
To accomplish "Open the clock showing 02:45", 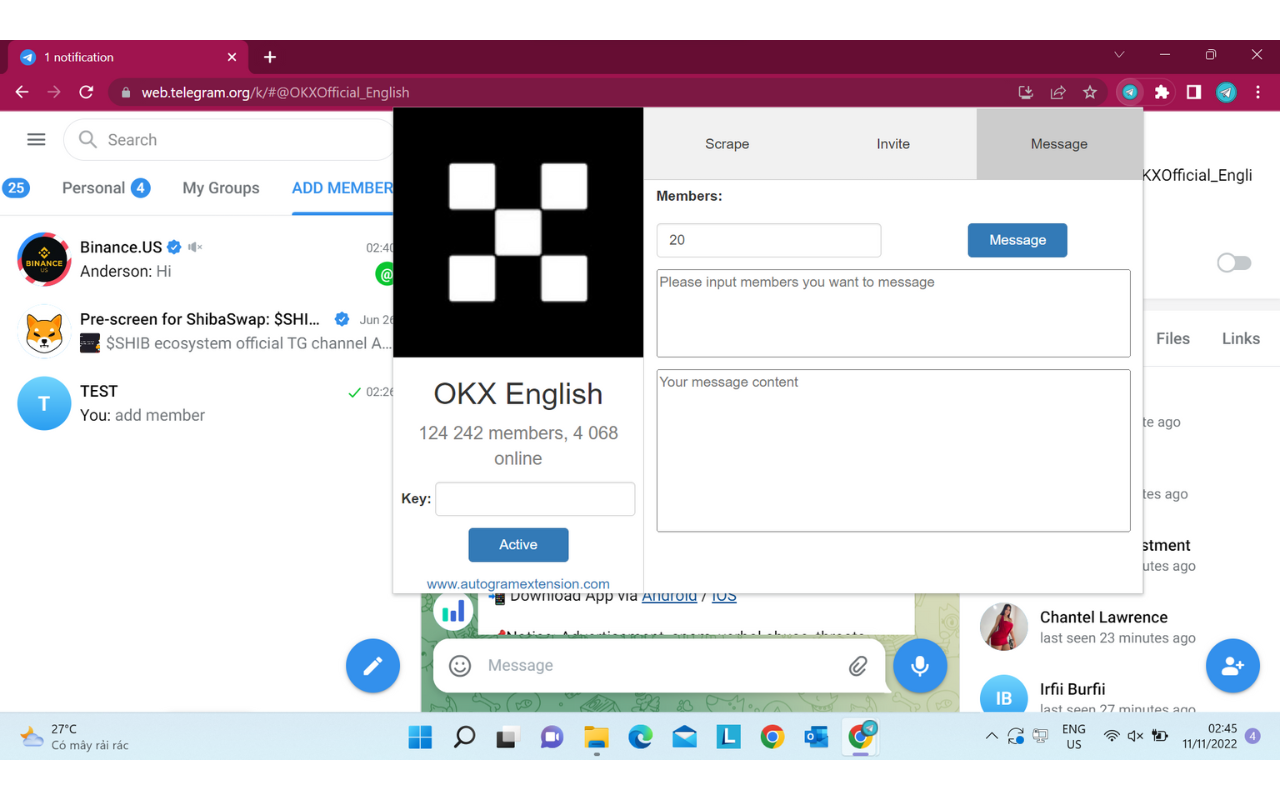I will point(1209,737).
